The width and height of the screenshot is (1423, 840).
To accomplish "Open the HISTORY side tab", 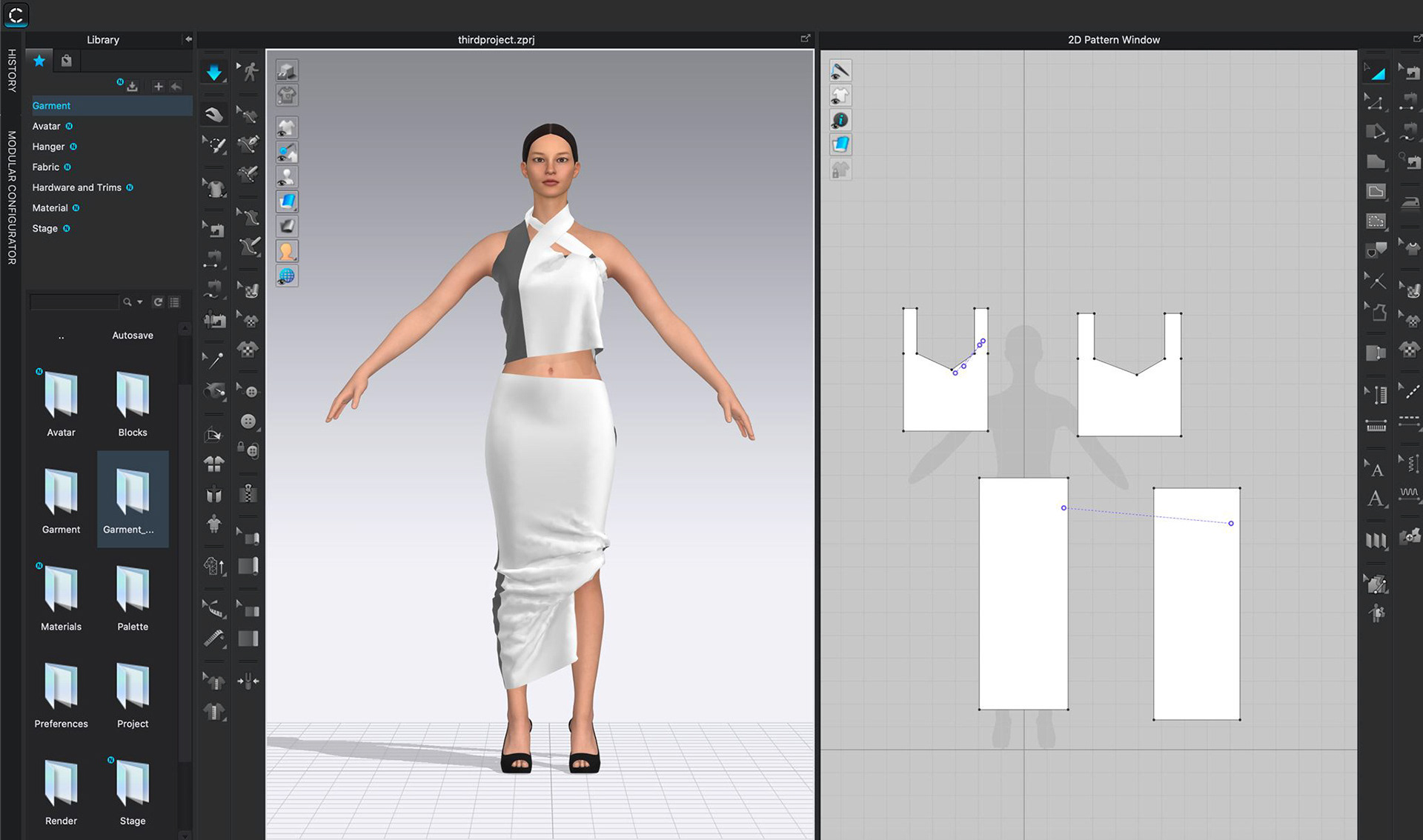I will [11, 70].
